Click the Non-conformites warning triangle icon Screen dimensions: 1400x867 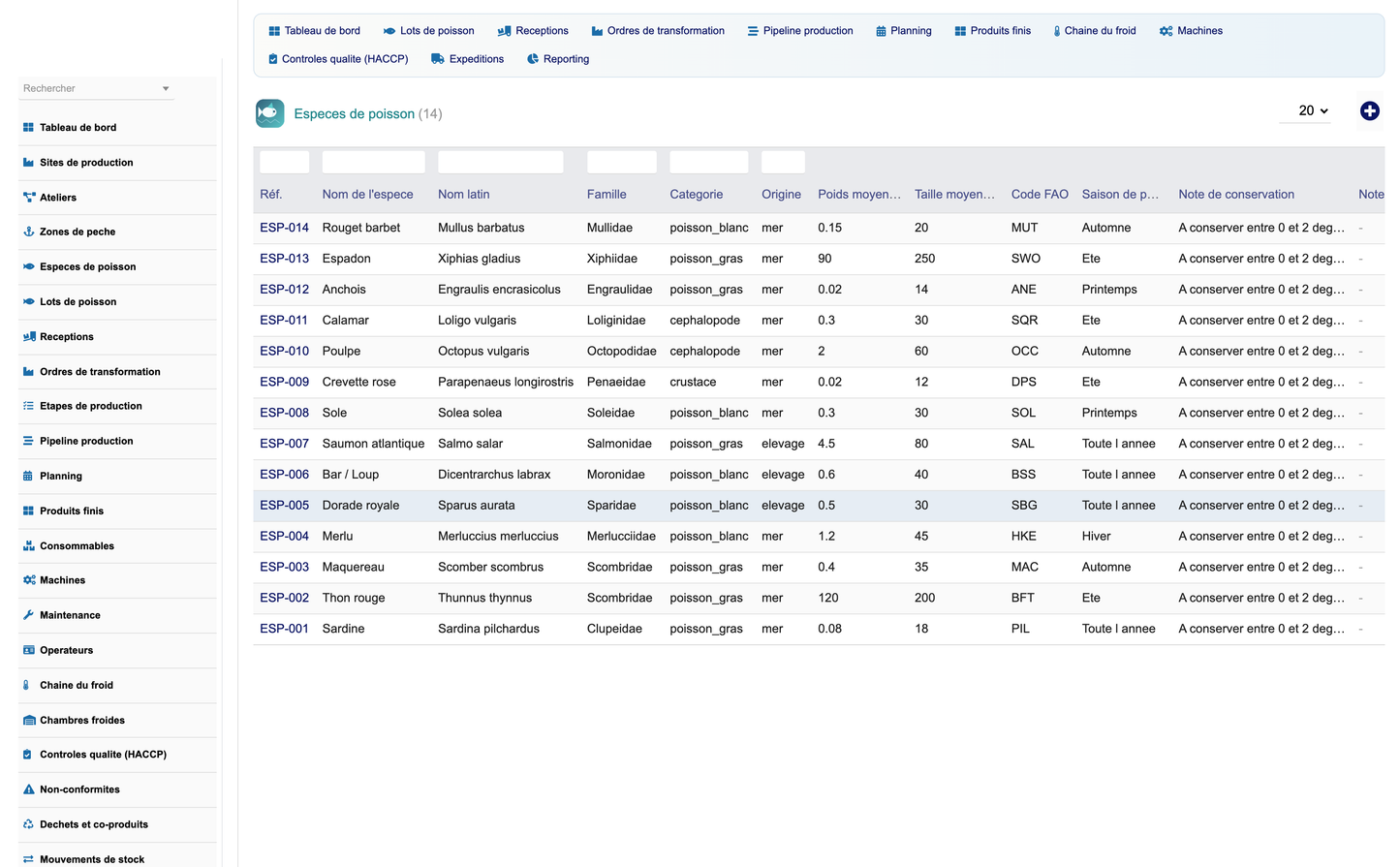pos(28,790)
